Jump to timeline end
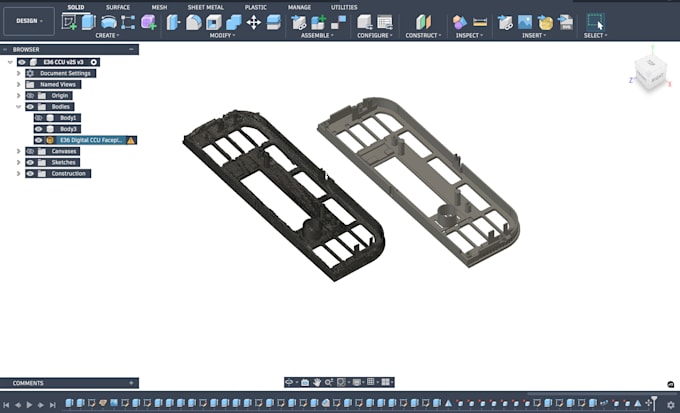Image resolution: width=680 pixels, height=413 pixels. 52,405
